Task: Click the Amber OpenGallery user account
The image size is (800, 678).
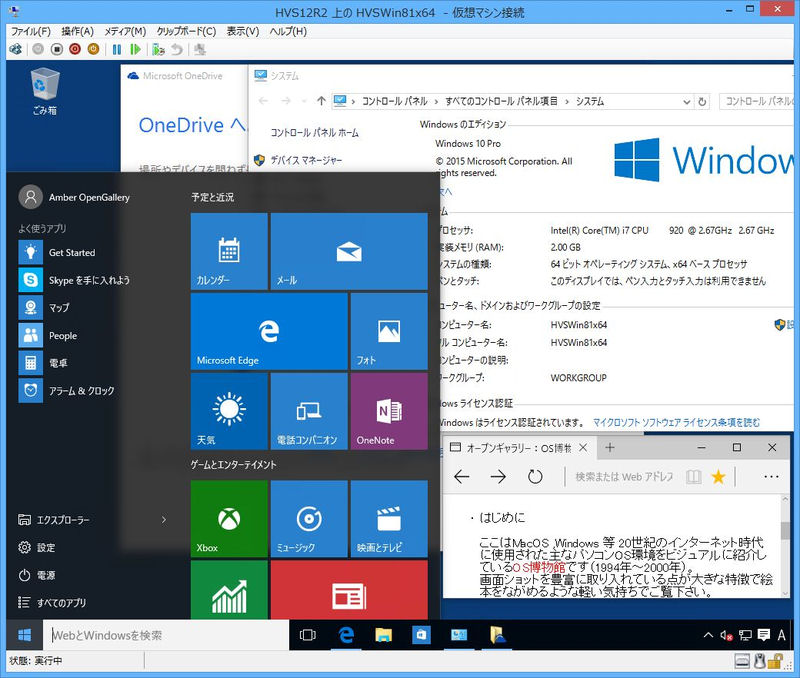Action: (x=74, y=197)
